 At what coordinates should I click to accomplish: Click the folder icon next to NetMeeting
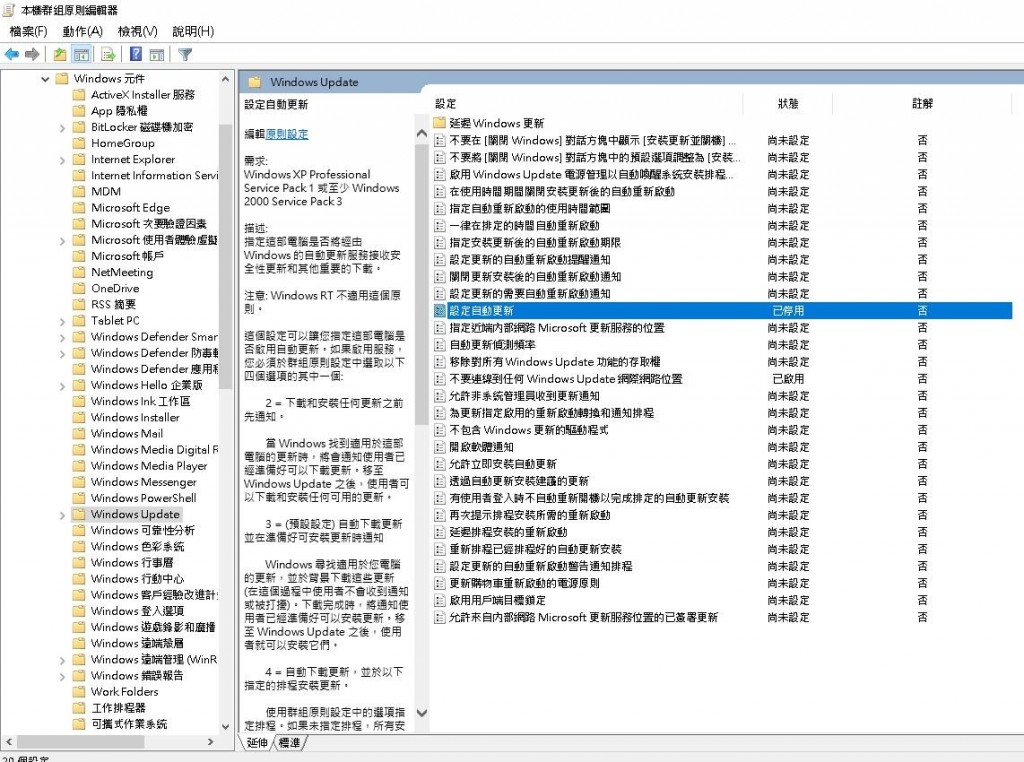(x=79, y=272)
